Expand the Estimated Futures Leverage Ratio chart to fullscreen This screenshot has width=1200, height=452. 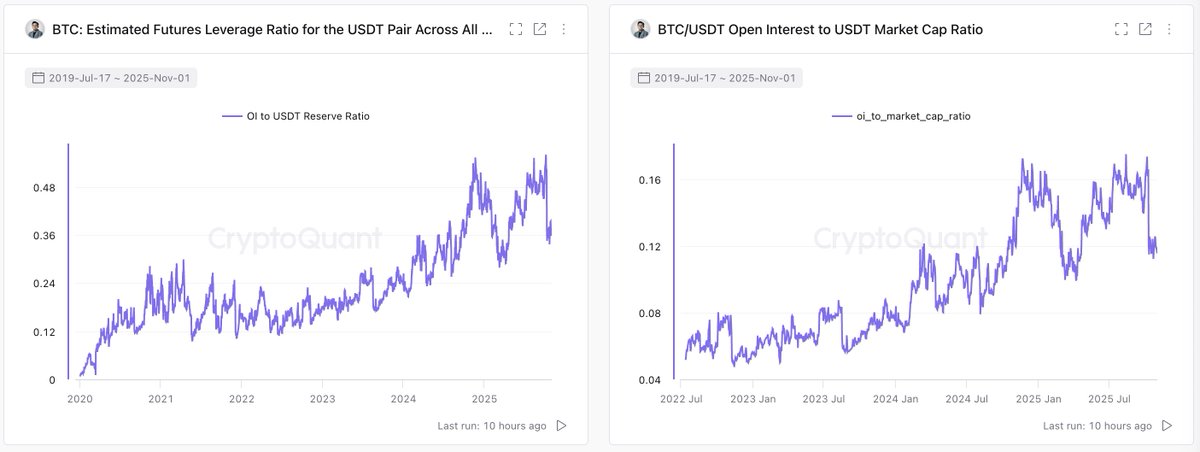click(516, 30)
